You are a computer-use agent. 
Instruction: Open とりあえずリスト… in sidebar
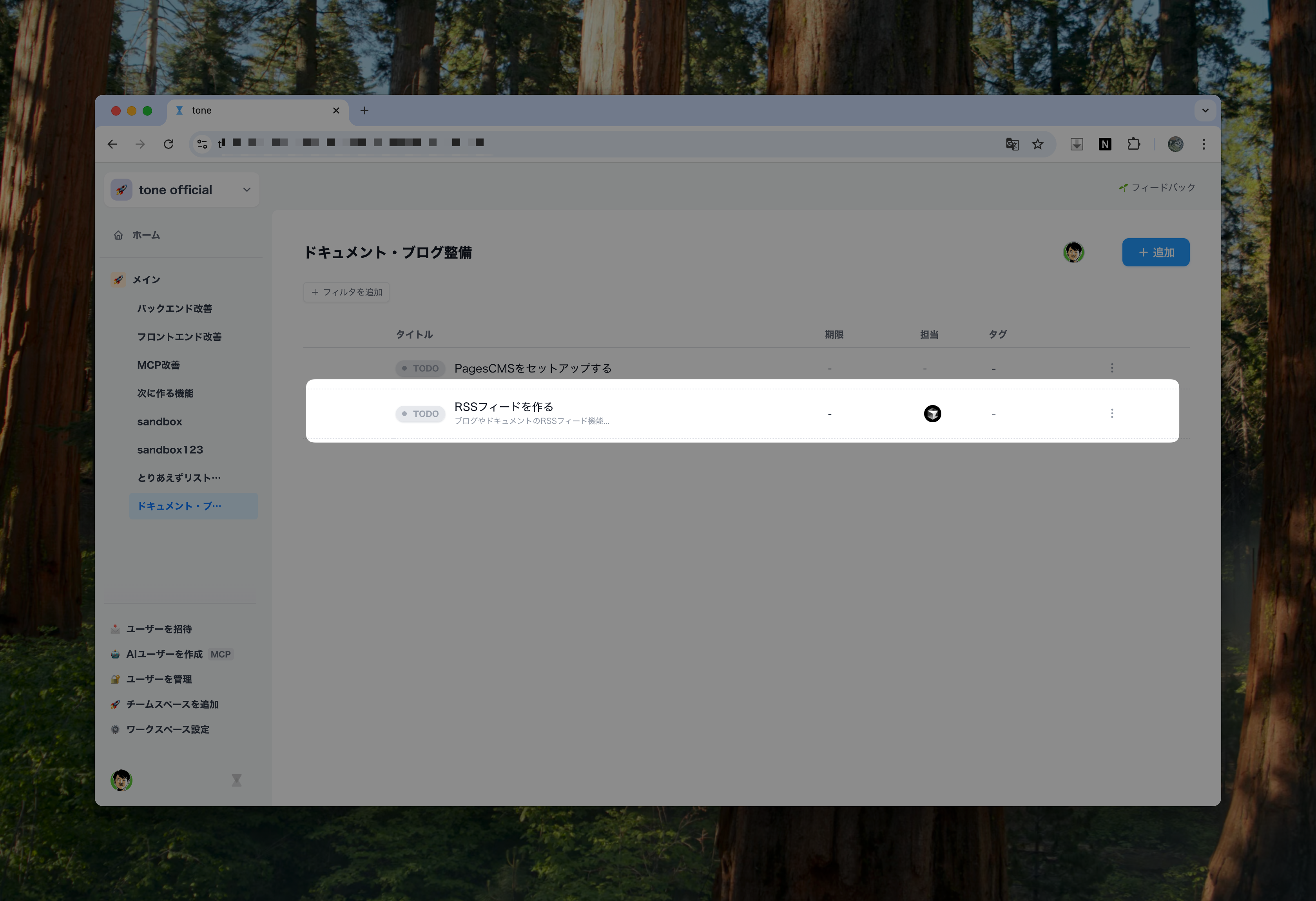point(179,478)
